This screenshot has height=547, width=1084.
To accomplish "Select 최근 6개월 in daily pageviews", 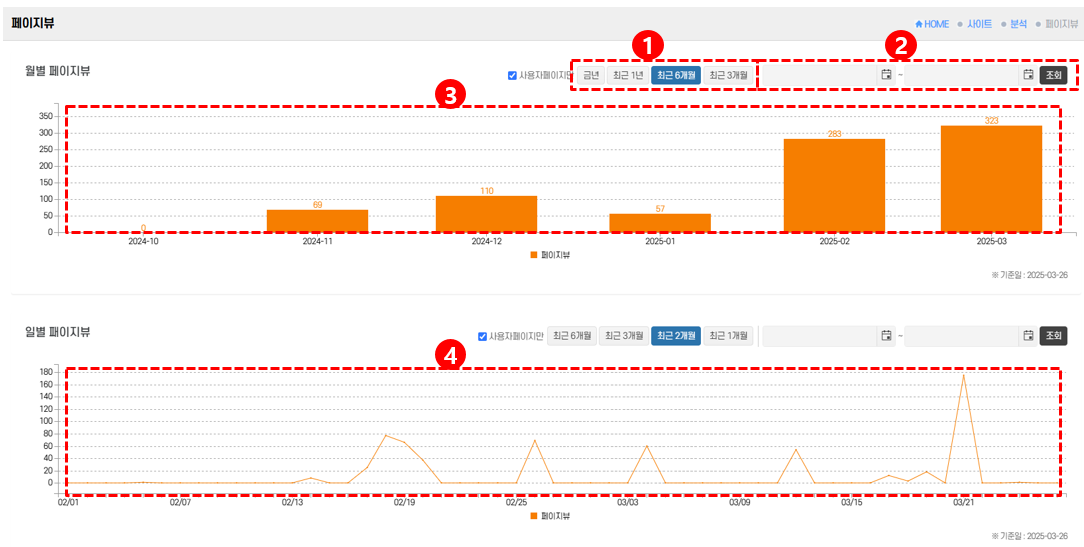I will tap(572, 336).
